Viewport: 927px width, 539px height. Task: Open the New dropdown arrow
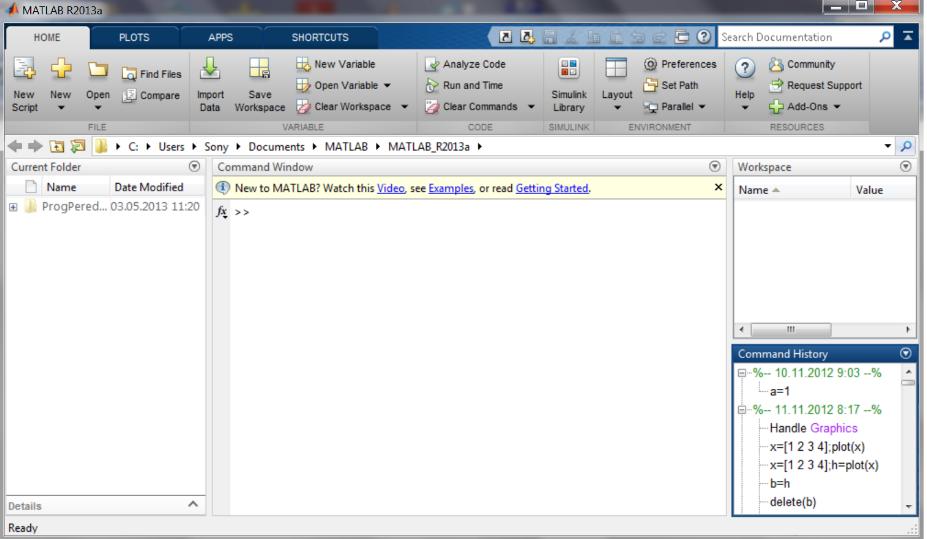[61, 108]
